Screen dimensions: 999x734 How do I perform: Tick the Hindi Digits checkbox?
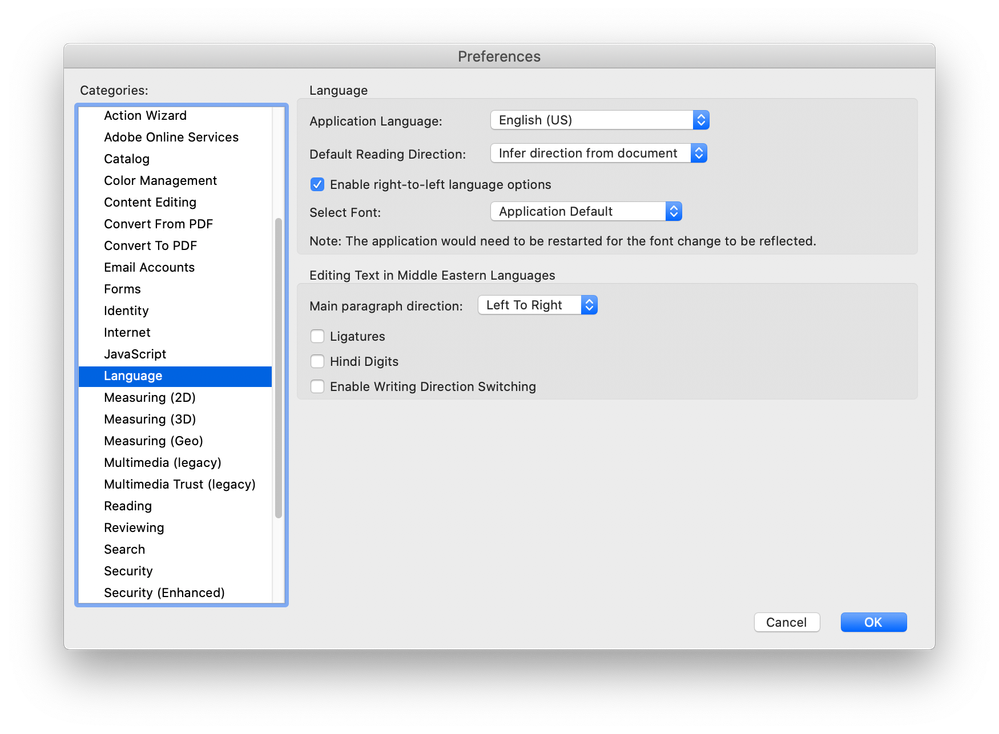317,361
